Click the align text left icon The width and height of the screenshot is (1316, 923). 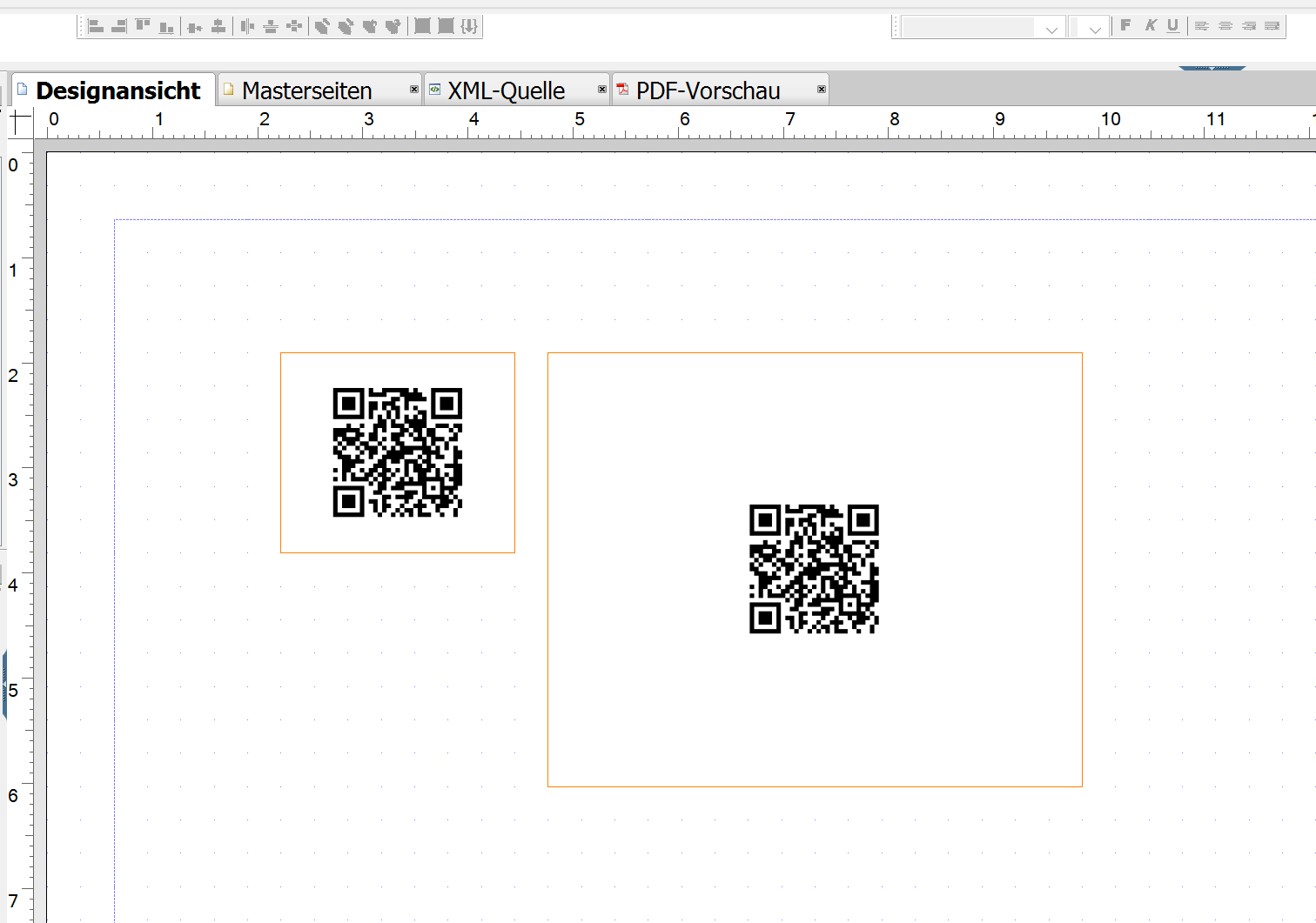(1201, 26)
